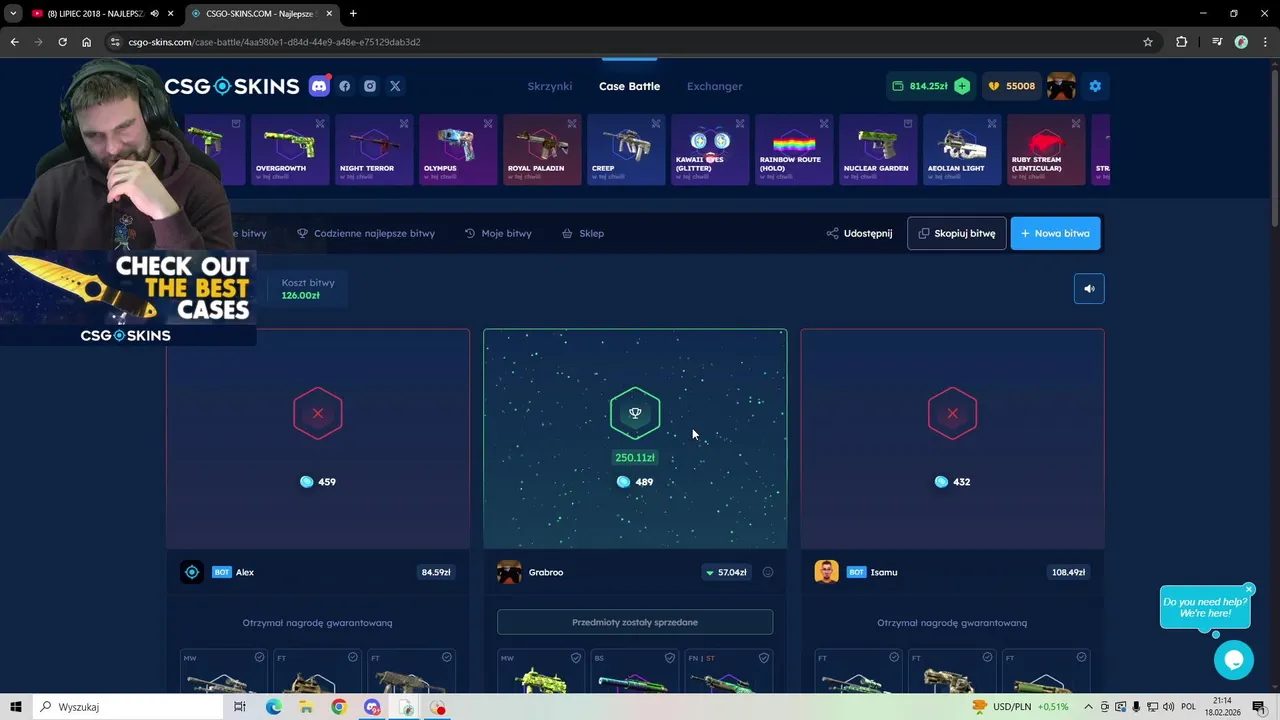Switch to the Exchanger tab
The width and height of the screenshot is (1280, 720).
[714, 86]
